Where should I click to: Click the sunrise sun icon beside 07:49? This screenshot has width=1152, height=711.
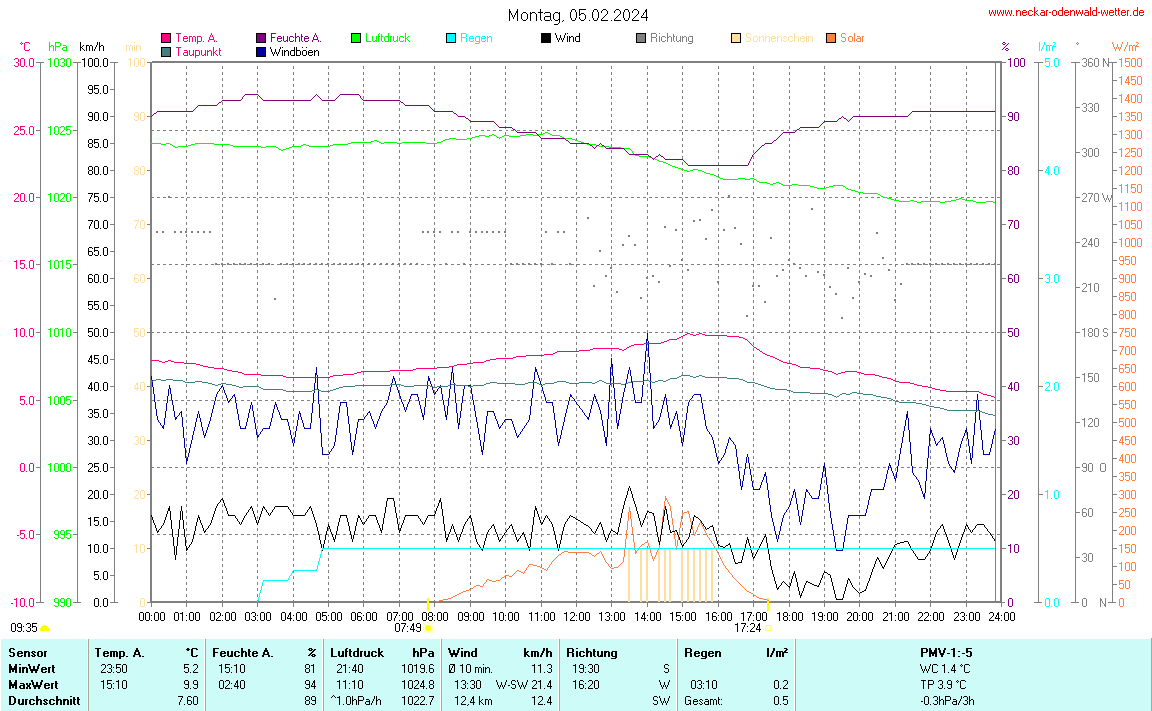click(x=428, y=628)
